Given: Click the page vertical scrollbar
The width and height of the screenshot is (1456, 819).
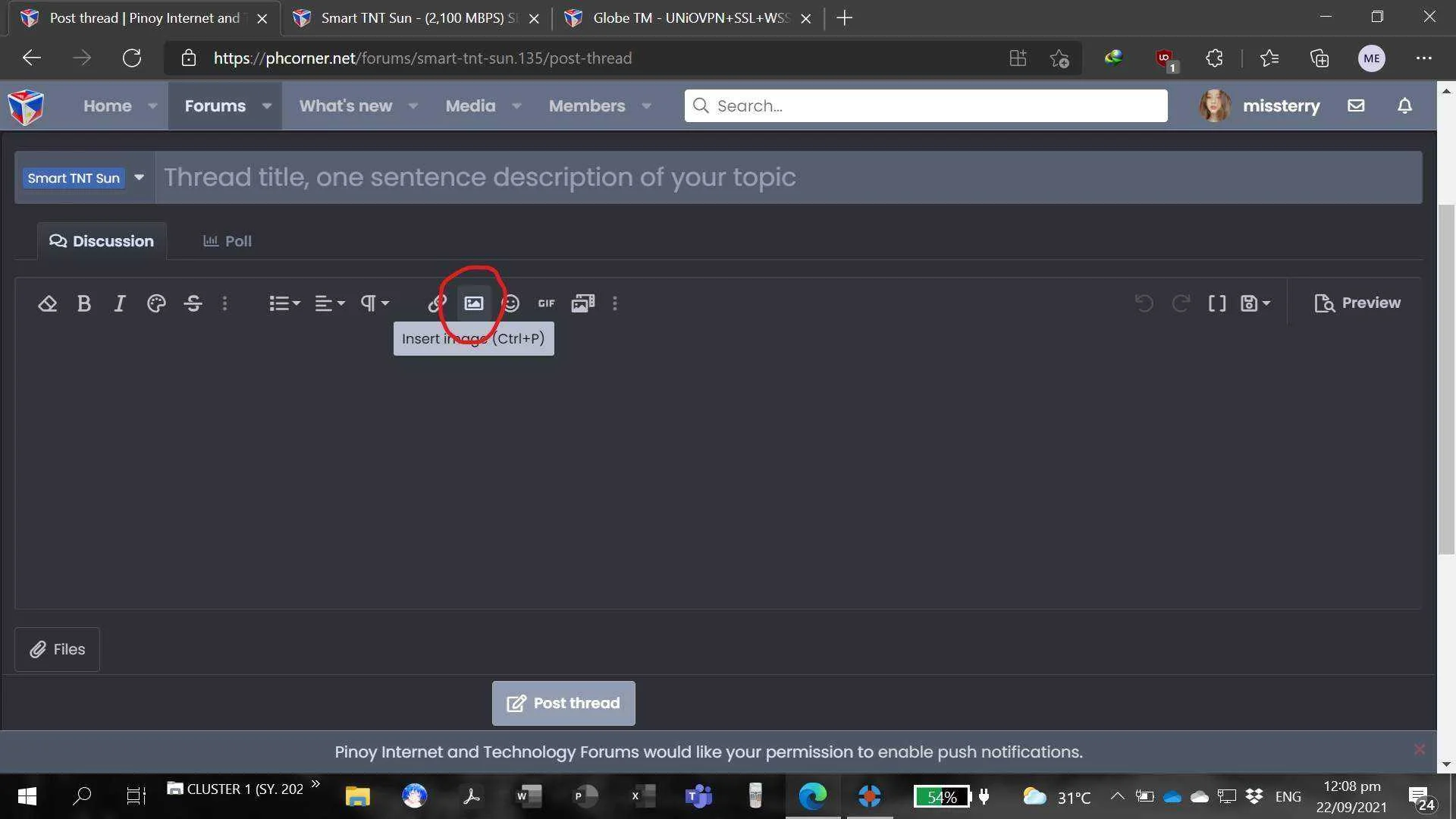Looking at the screenshot, I should (x=1446, y=379).
